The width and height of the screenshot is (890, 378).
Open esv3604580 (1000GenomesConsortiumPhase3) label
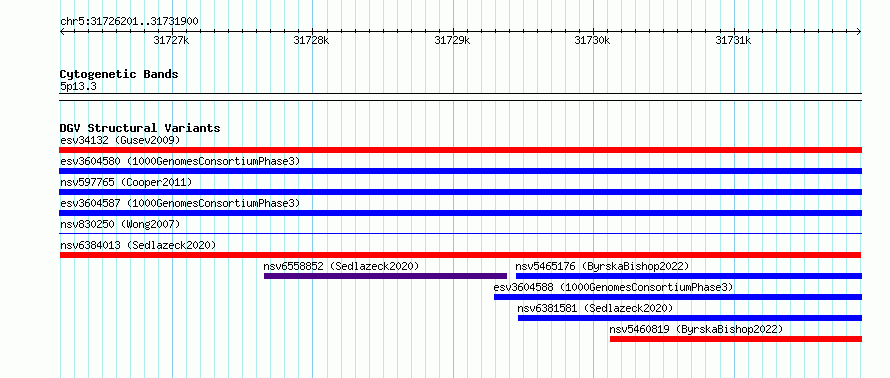pos(180,161)
